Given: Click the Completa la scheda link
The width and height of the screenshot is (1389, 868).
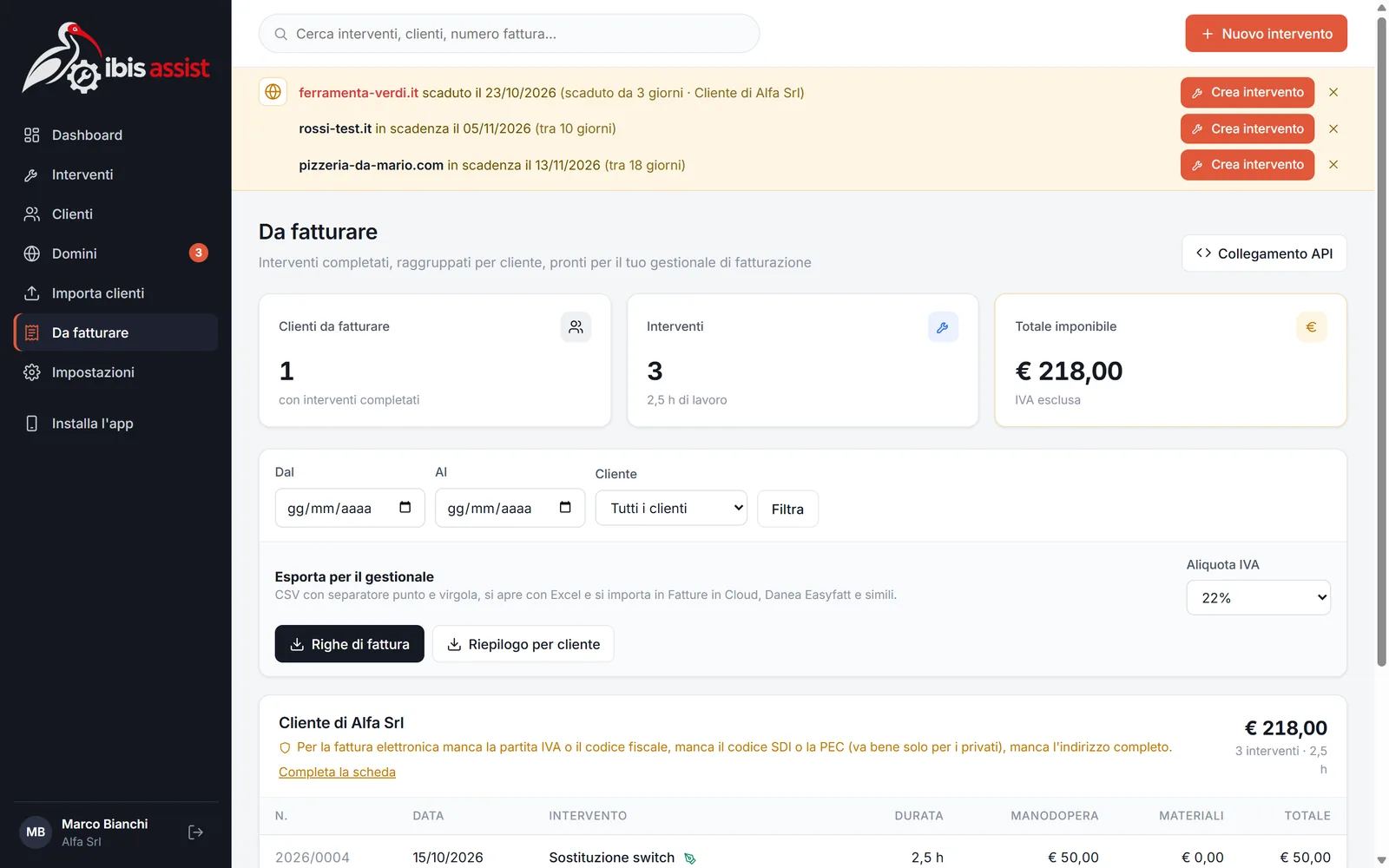Looking at the screenshot, I should coord(337,772).
